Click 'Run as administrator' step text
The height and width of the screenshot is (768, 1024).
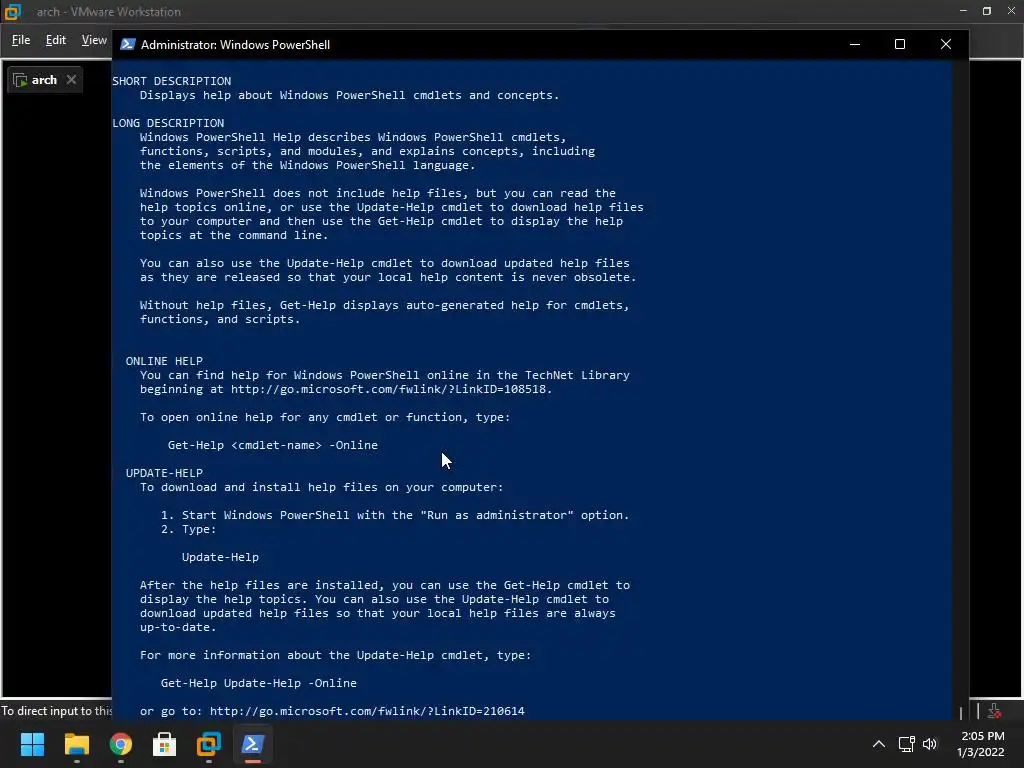[x=498, y=515]
